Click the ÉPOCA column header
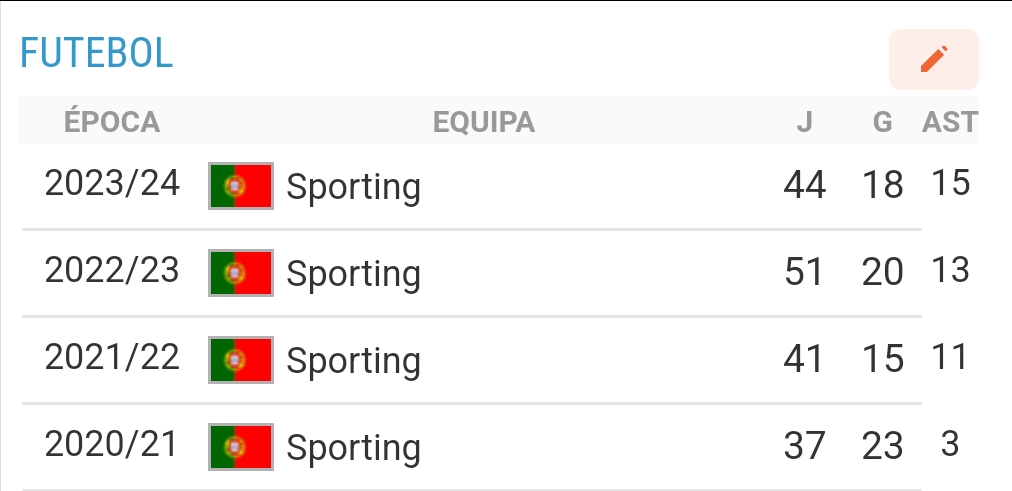Screen dimensions: 1012x491 (x=112, y=122)
